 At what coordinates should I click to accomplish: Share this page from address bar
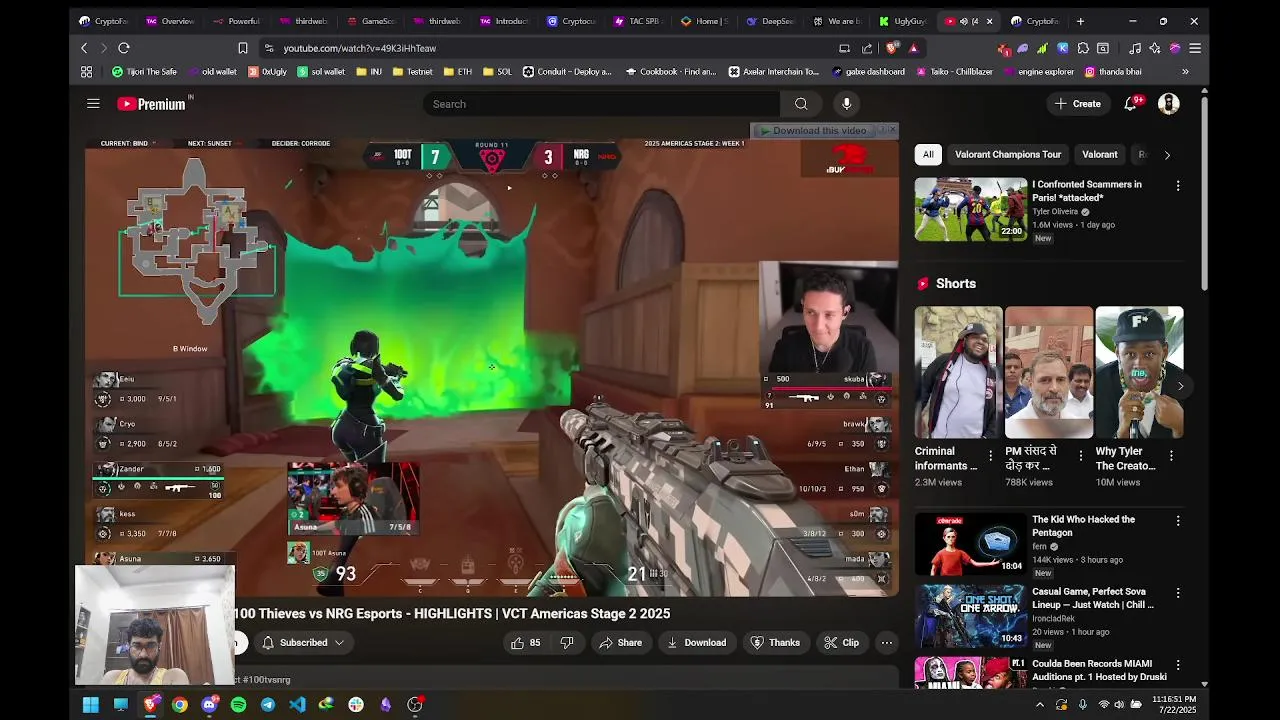pyautogui.click(x=867, y=48)
